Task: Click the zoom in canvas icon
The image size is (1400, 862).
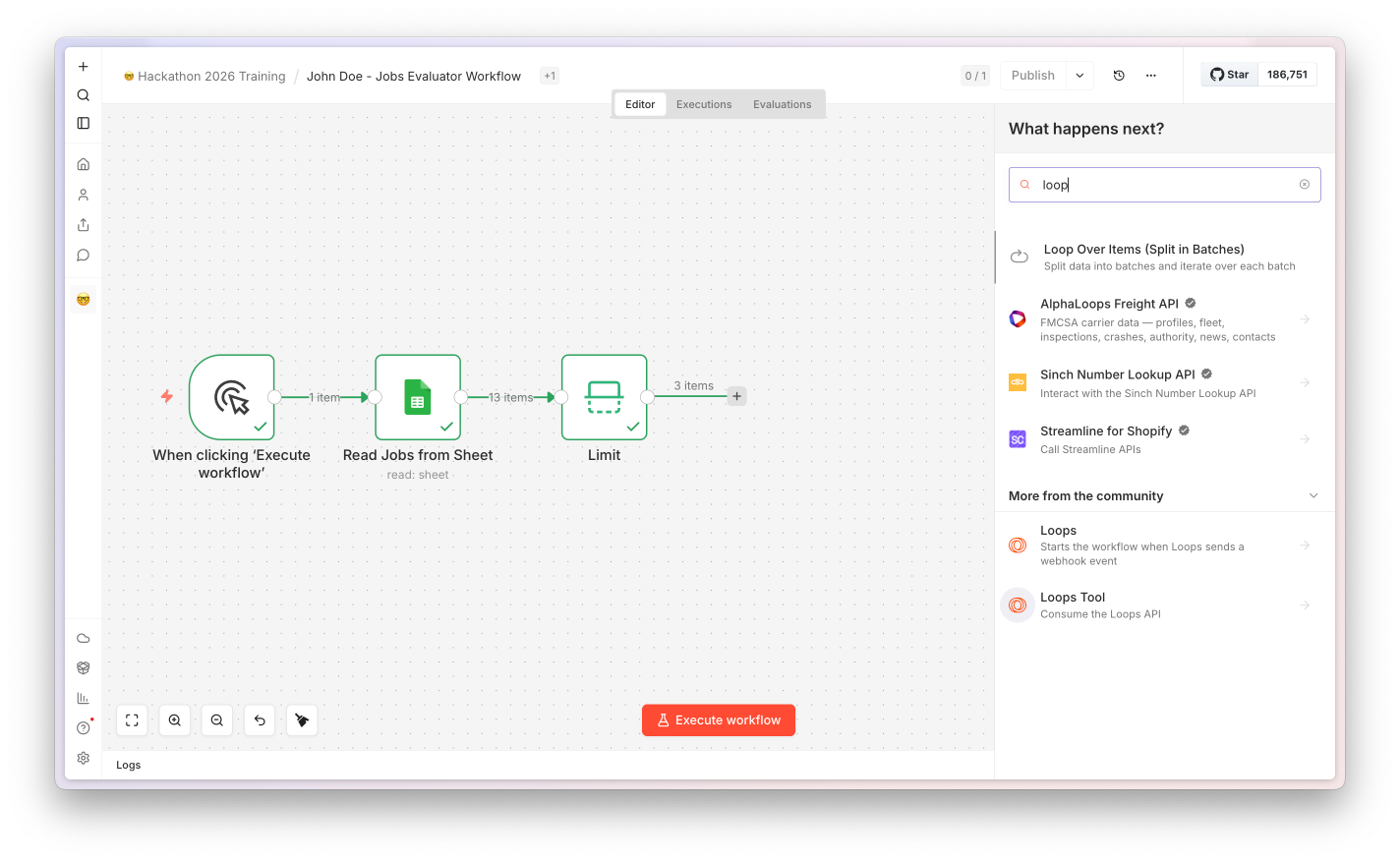Action: coord(174,720)
